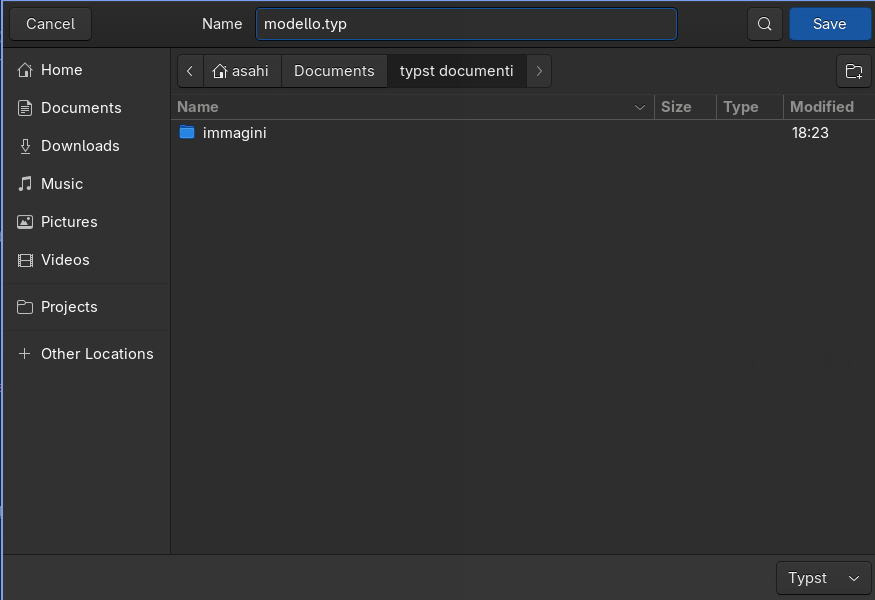
Task: Open the Music sidebar location
Action: point(86,184)
